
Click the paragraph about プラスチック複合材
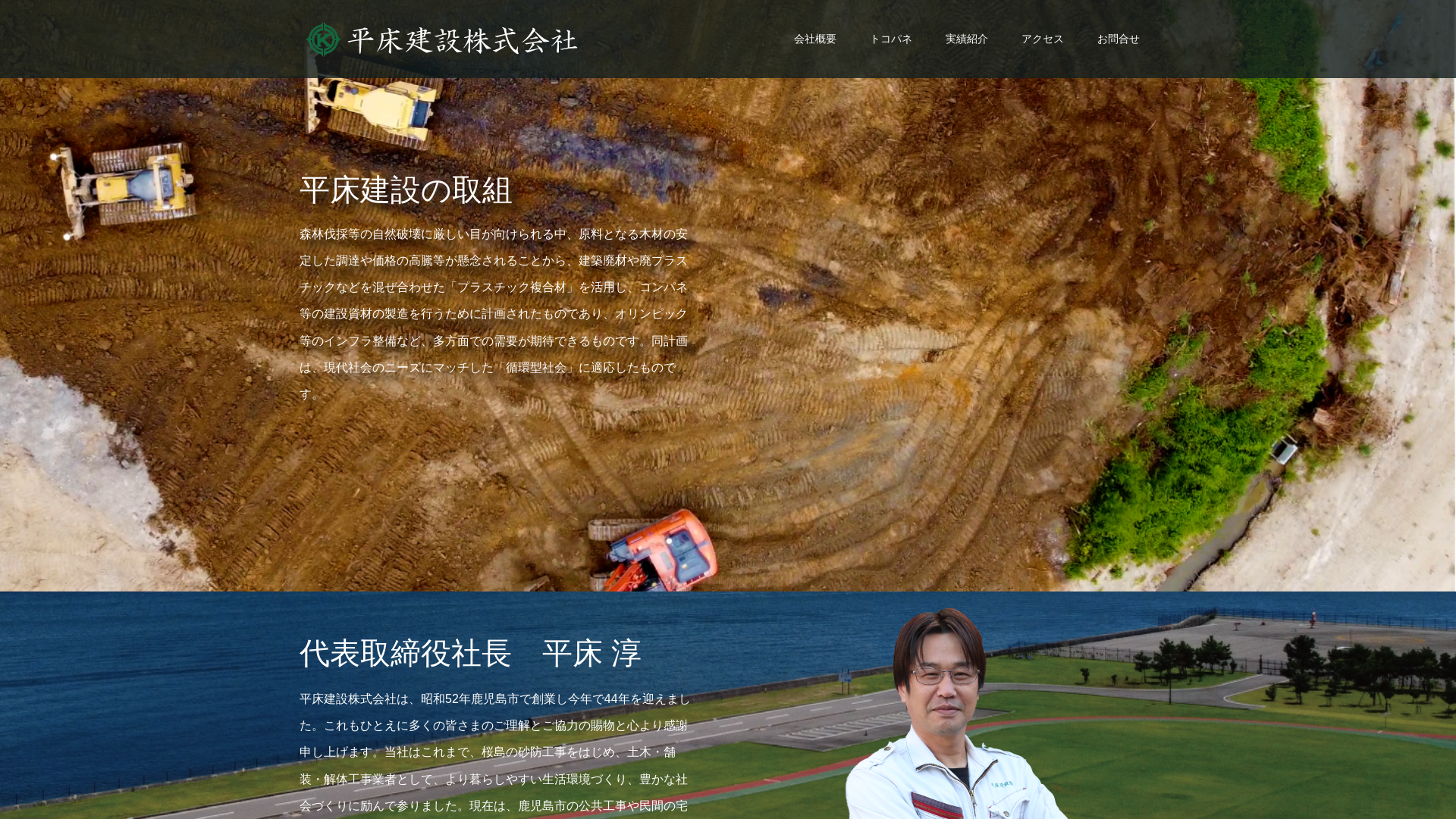point(493,314)
